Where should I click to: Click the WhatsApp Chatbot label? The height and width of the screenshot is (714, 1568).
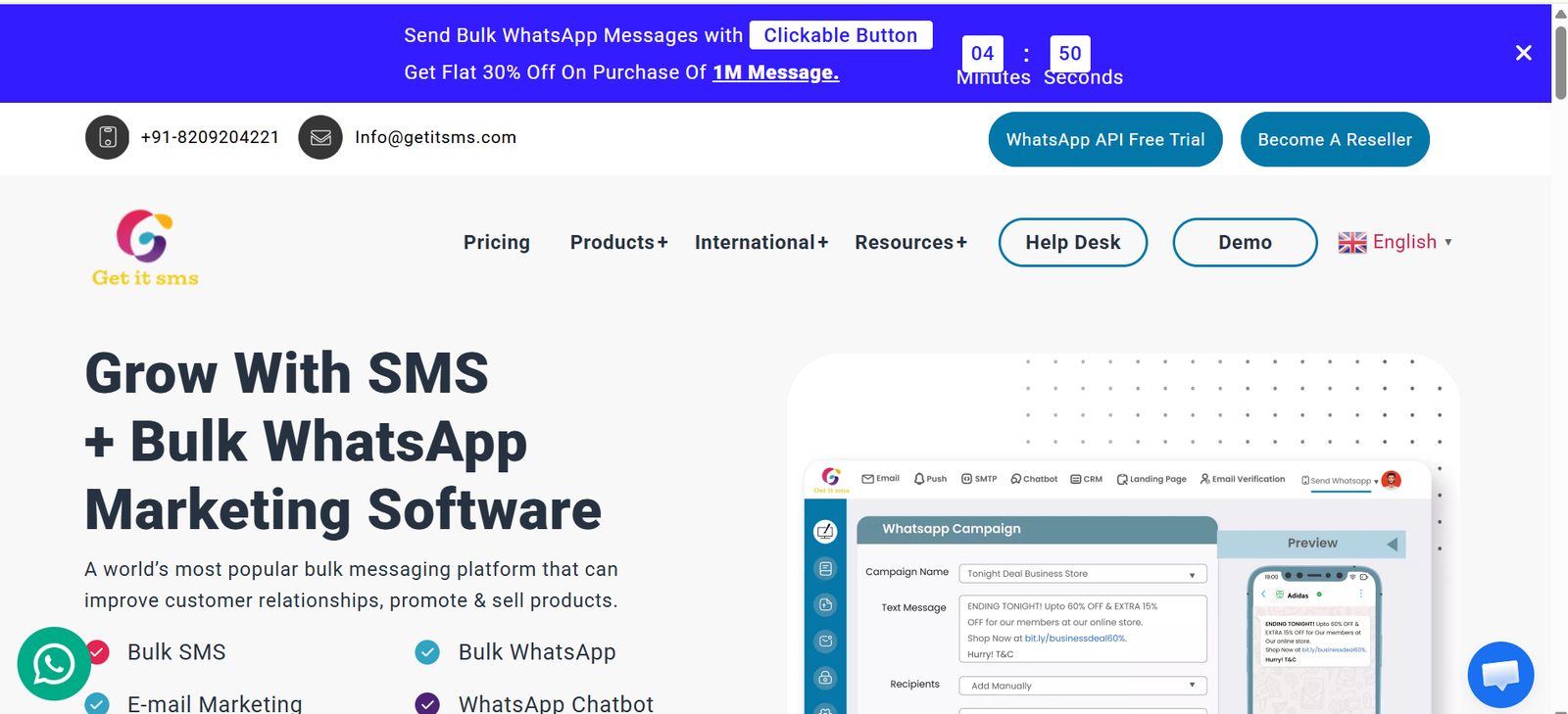coord(556,703)
